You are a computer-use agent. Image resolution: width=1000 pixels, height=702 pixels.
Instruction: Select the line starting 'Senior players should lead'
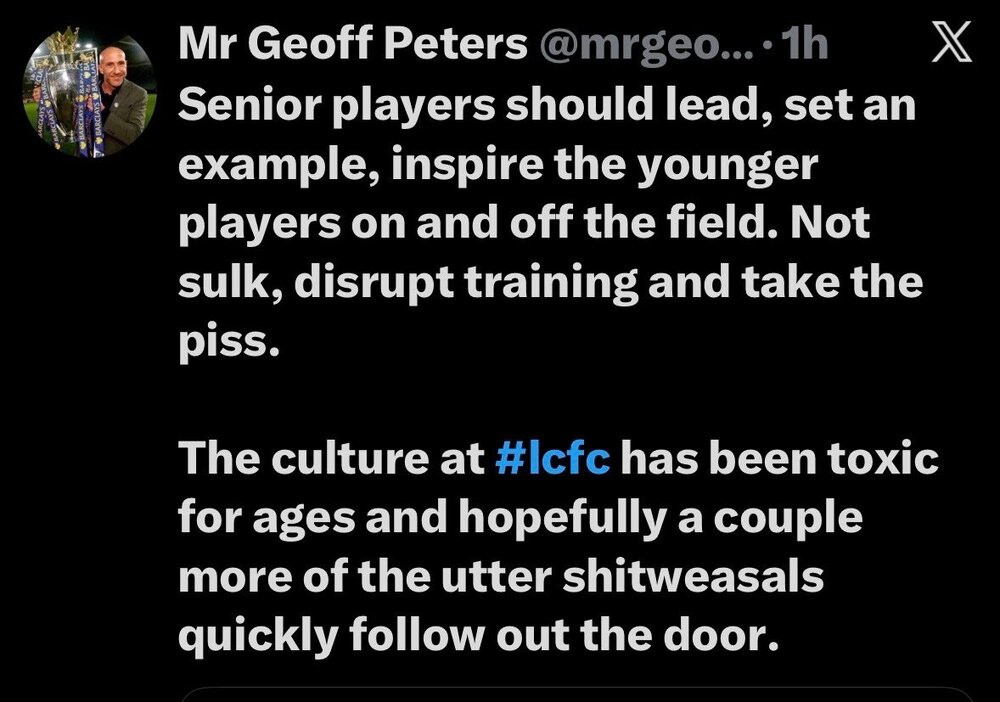[x=547, y=105]
